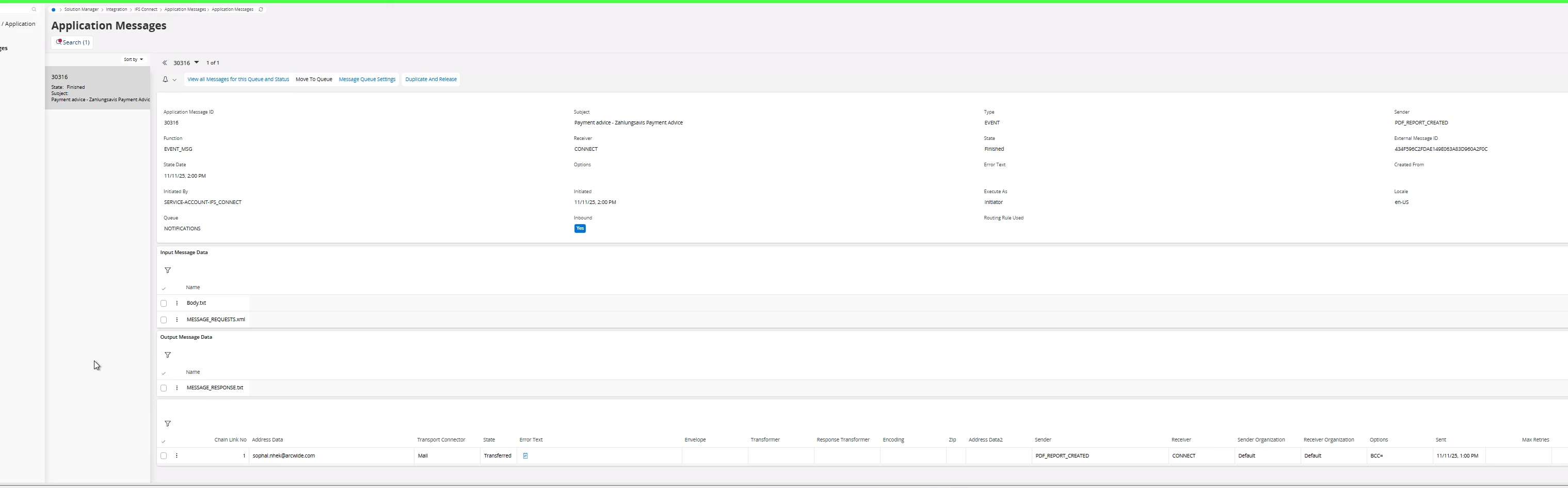Viewport: 1568px width, 488px height.
Task: Go to Integration in the breadcrumb
Action: (x=116, y=10)
